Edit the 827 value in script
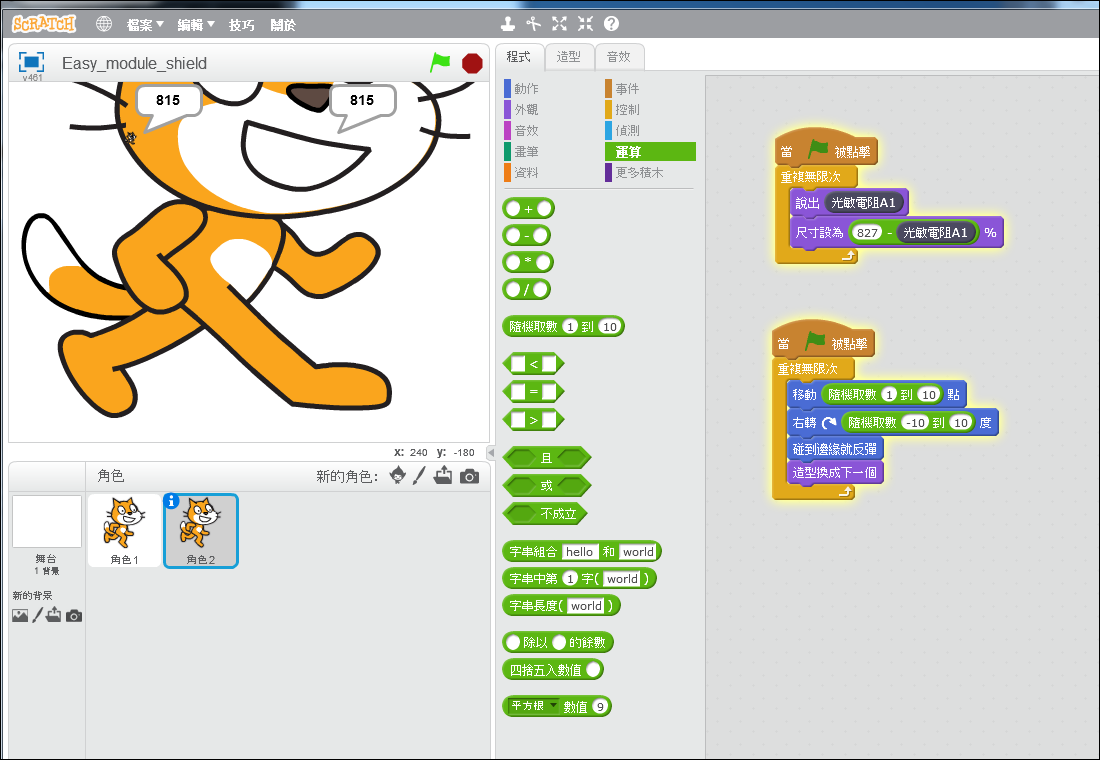The width and height of the screenshot is (1100, 760). click(867, 232)
